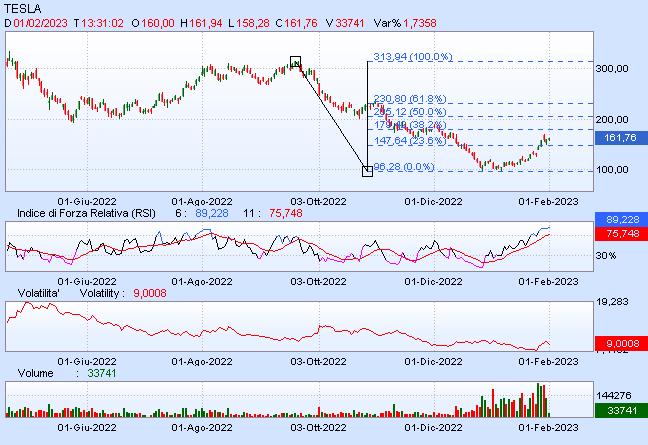Click the 313,94 (100.0%) Fibonacci label

click(412, 57)
